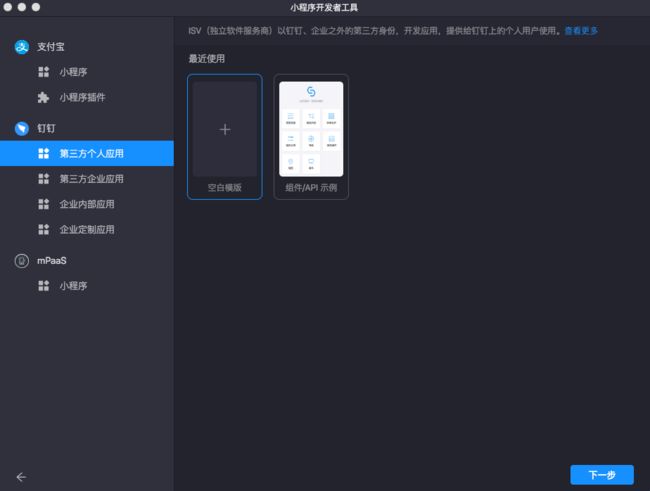Open the 查看更多 link

pos(581,31)
